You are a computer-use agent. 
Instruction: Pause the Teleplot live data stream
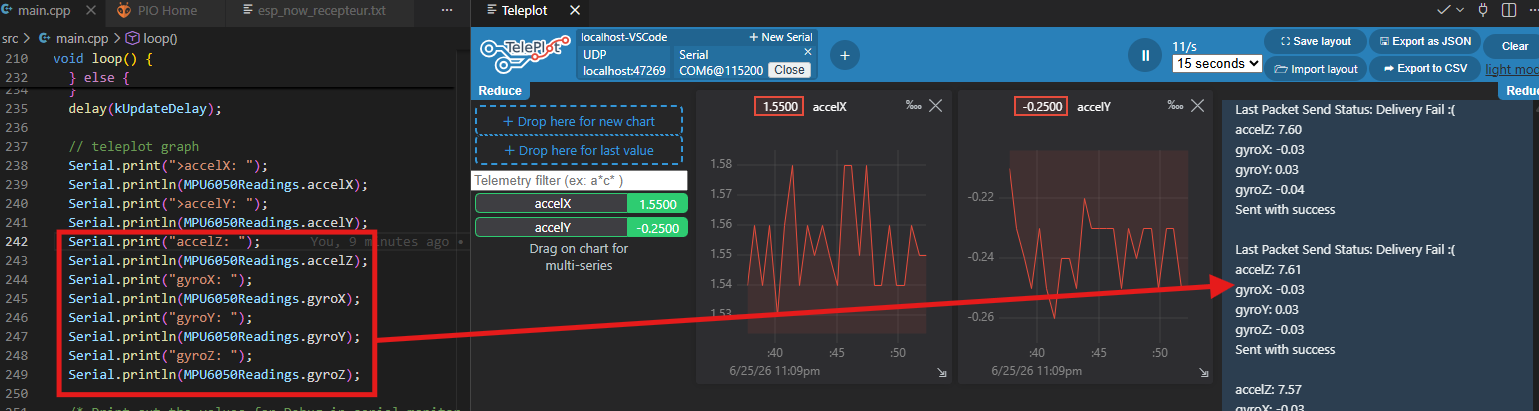(x=1143, y=56)
